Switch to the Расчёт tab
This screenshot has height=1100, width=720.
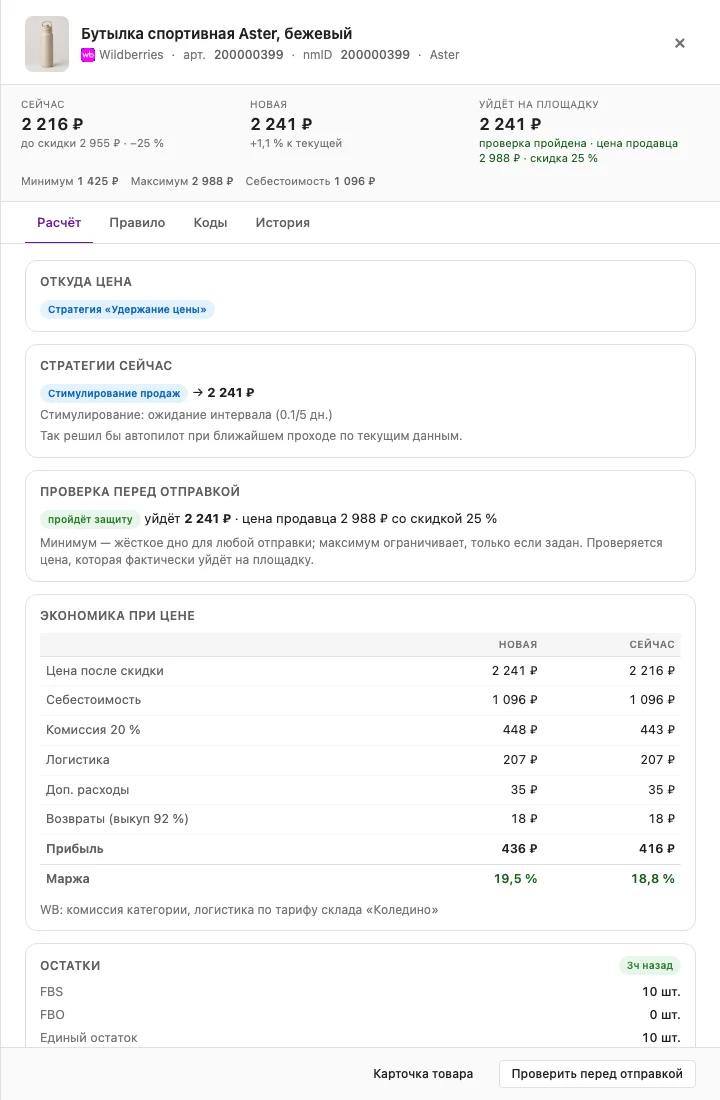coord(59,222)
